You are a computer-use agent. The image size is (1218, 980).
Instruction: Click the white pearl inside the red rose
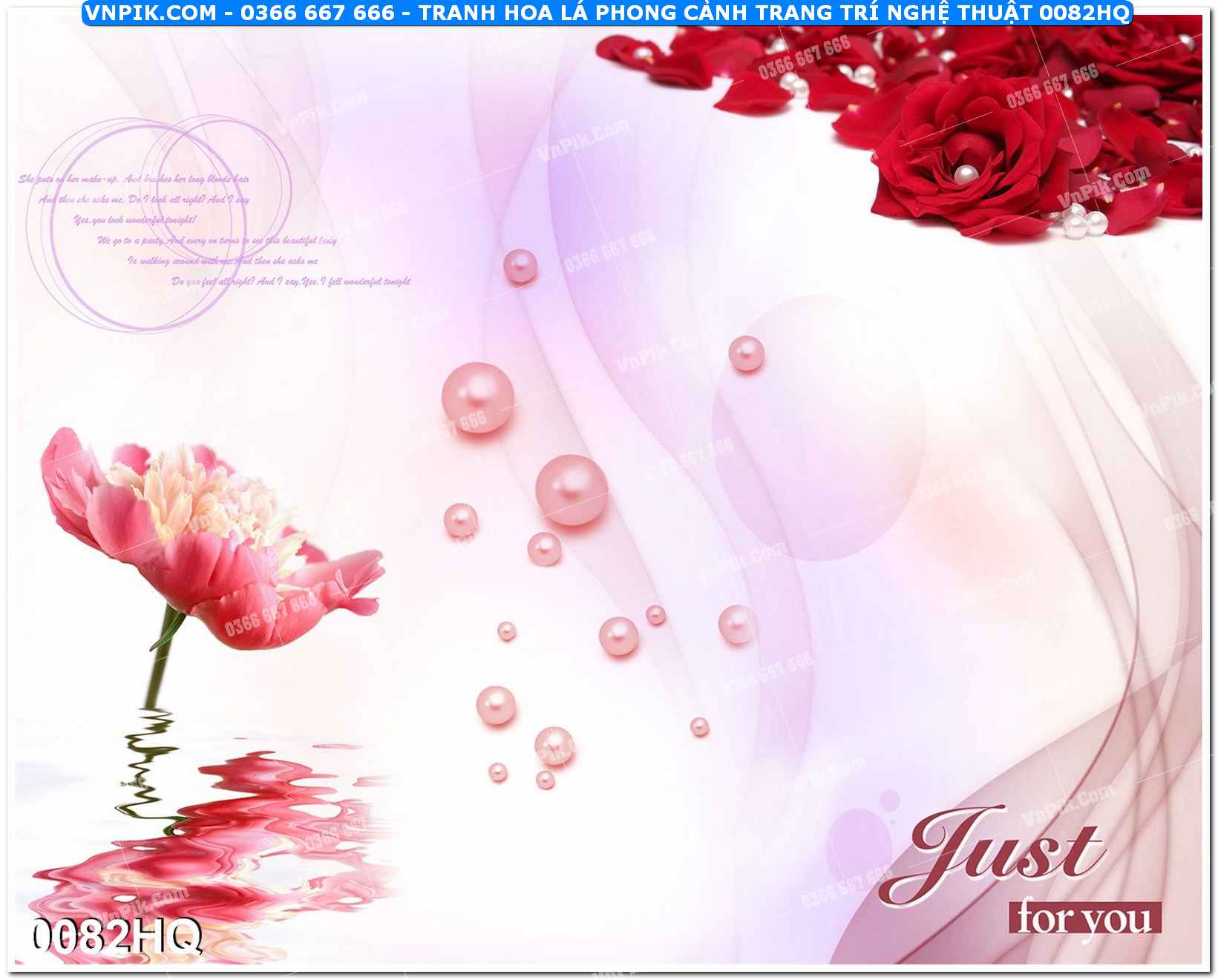coord(965,174)
